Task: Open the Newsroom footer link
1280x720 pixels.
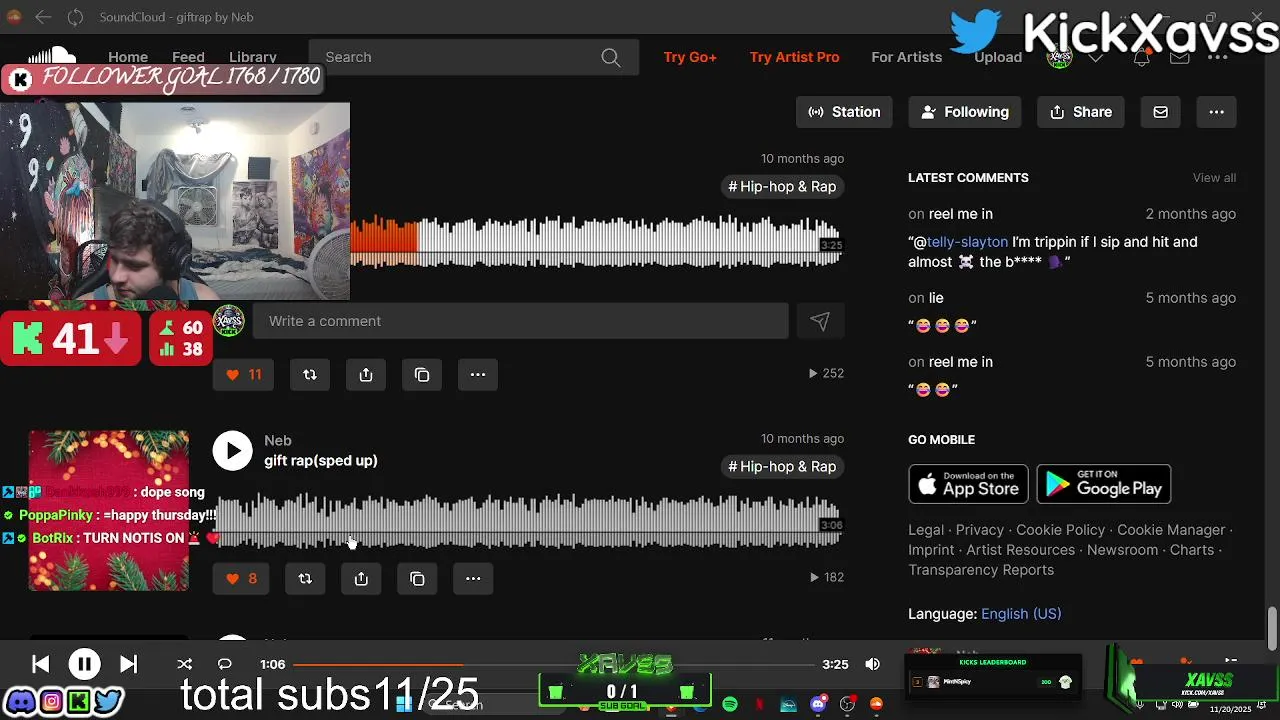Action: 1122,550
